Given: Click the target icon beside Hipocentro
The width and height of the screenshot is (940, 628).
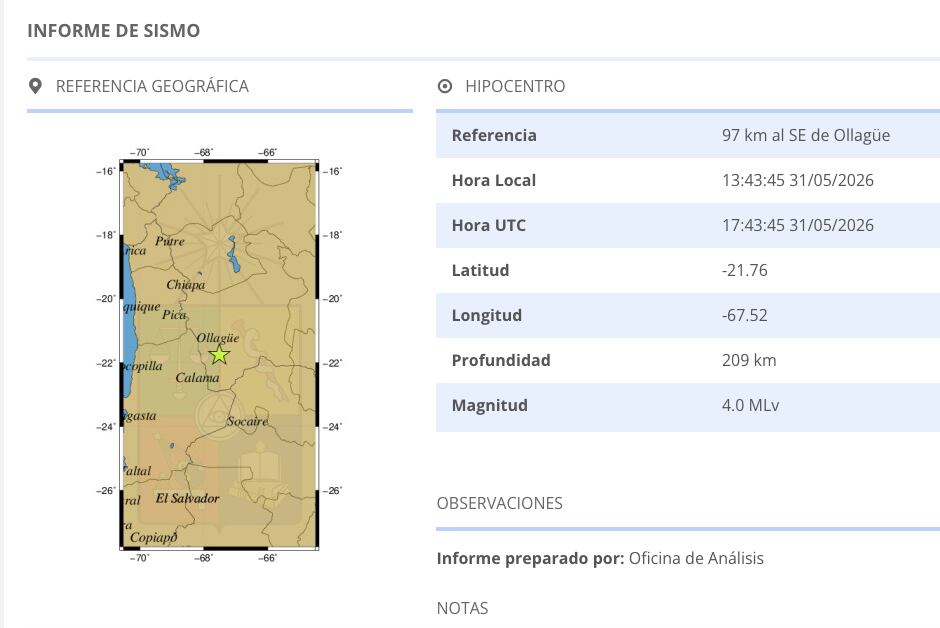Looking at the screenshot, I should (445, 86).
